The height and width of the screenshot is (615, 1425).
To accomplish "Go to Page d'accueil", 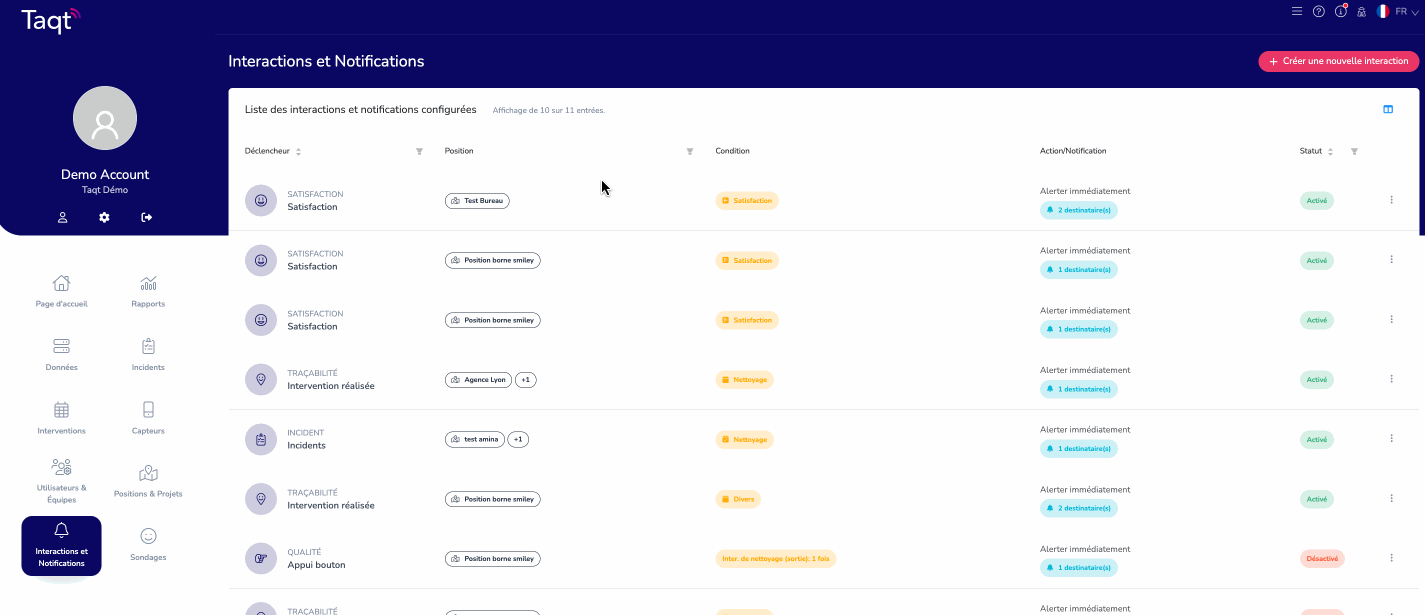I will point(61,291).
